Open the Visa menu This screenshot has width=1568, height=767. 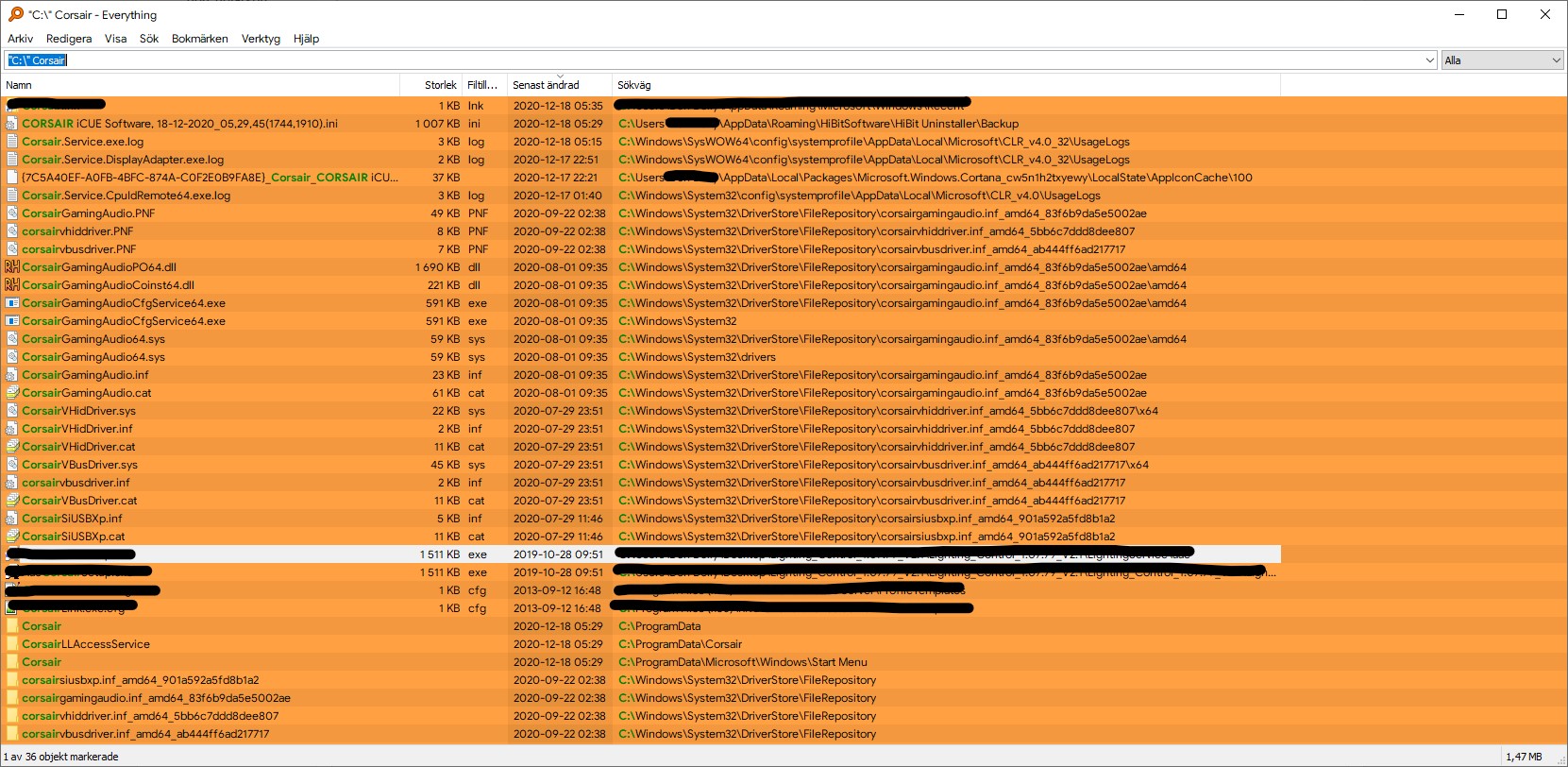click(115, 39)
